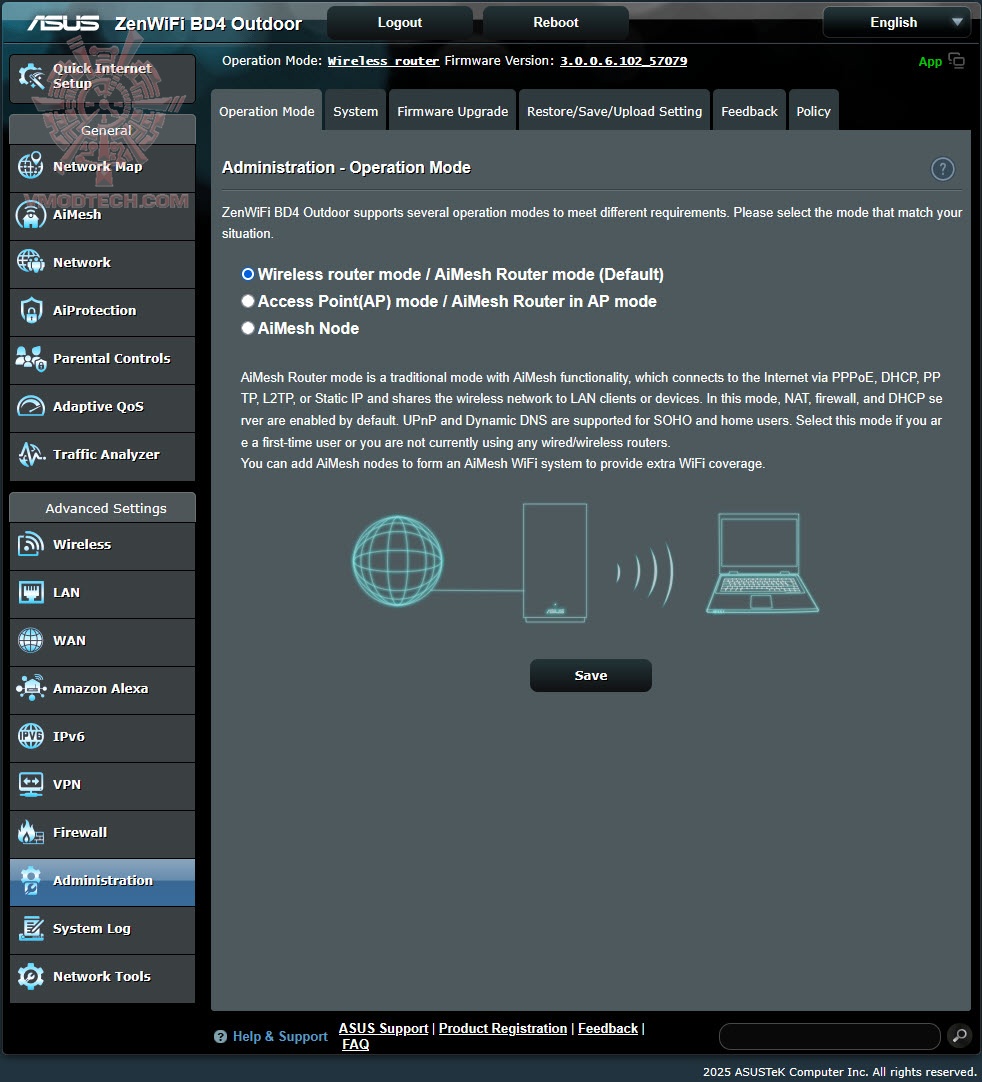Click the Reboot button
Image resolution: width=982 pixels, height=1082 pixels.
pyautogui.click(x=556, y=22)
